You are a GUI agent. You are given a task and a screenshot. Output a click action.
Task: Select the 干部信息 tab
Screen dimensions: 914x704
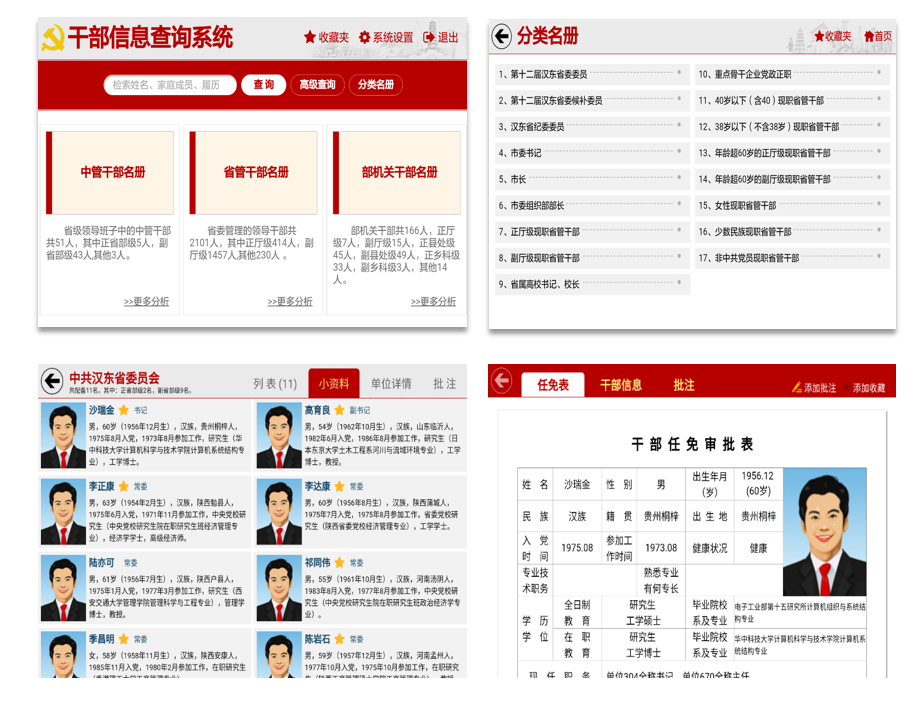[621, 385]
